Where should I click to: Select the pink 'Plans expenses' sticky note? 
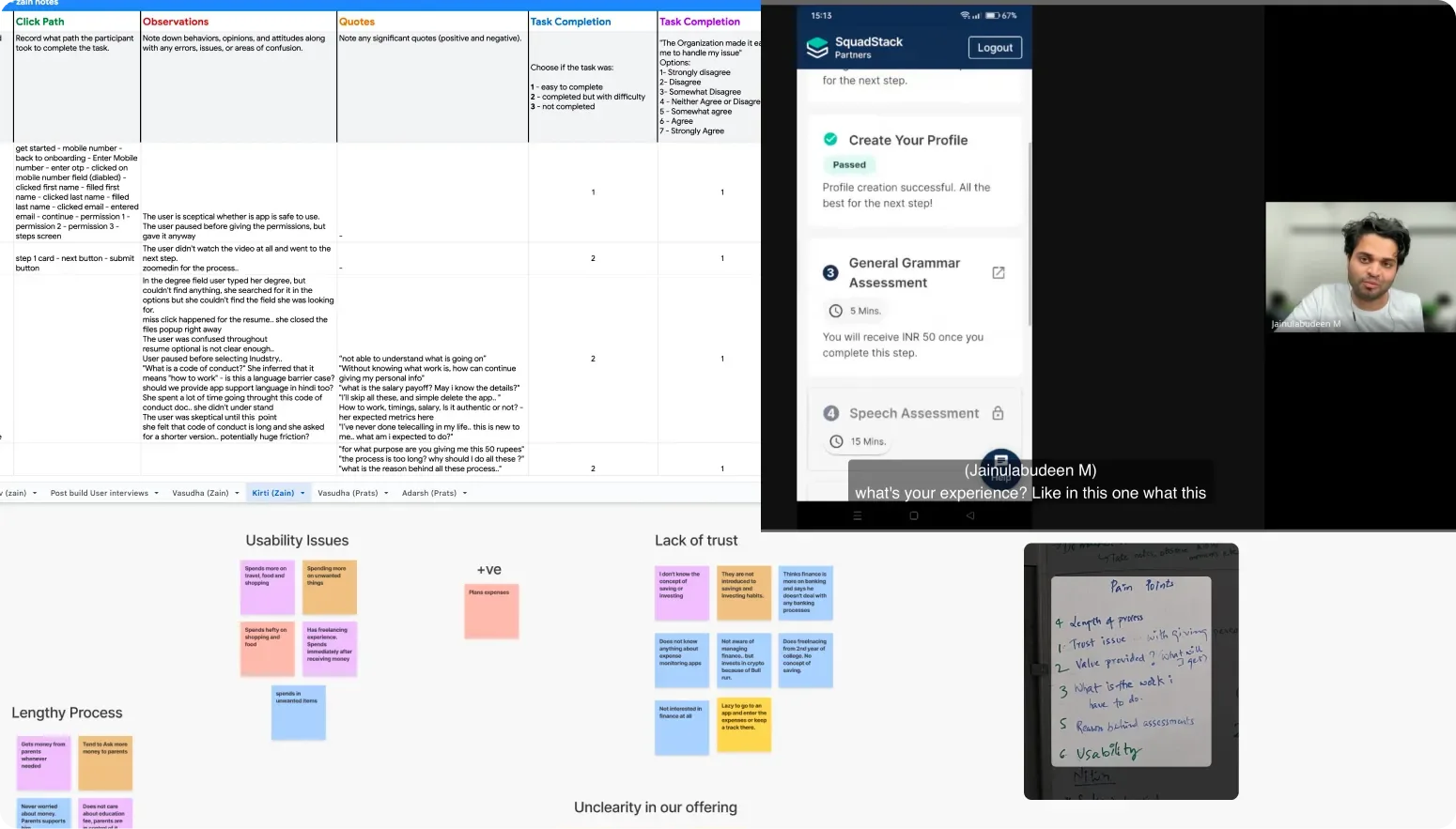pyautogui.click(x=492, y=611)
